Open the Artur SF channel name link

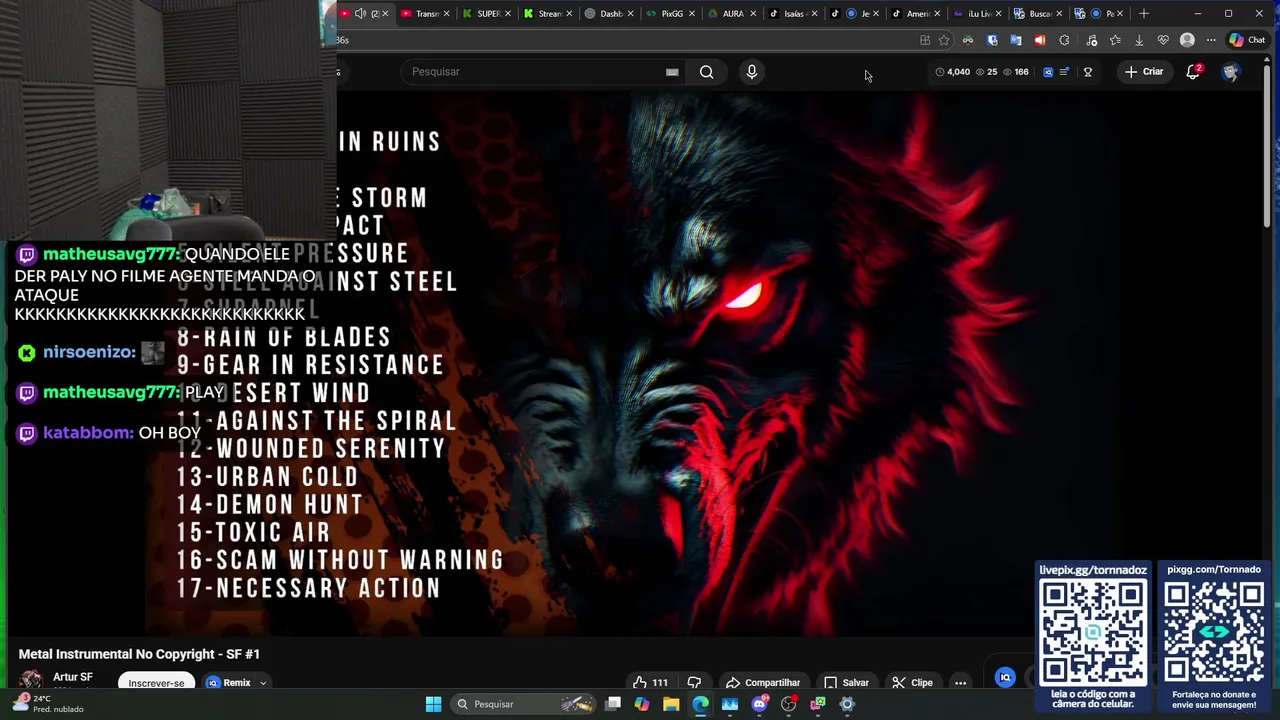pyautogui.click(x=73, y=677)
